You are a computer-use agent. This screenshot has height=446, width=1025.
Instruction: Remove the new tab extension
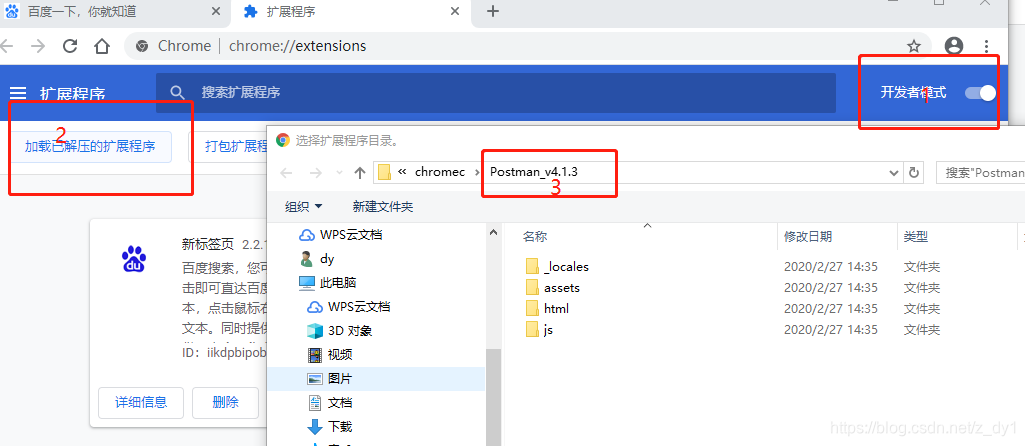point(226,403)
